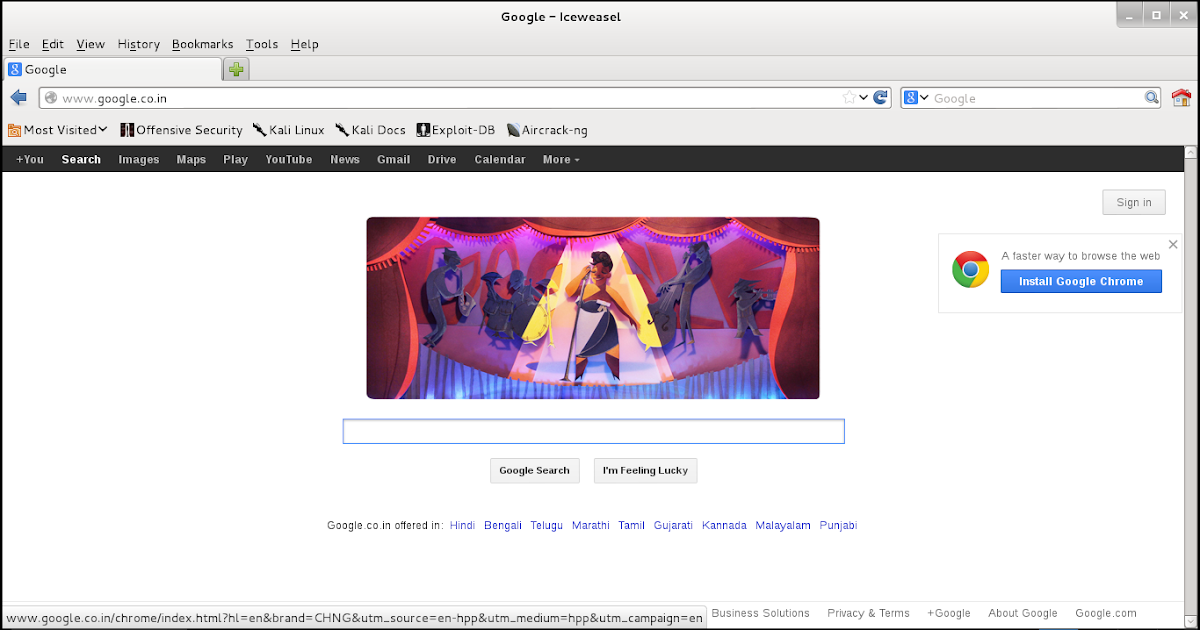Click Search in the Google bar
The image size is (1200, 630).
[81, 160]
